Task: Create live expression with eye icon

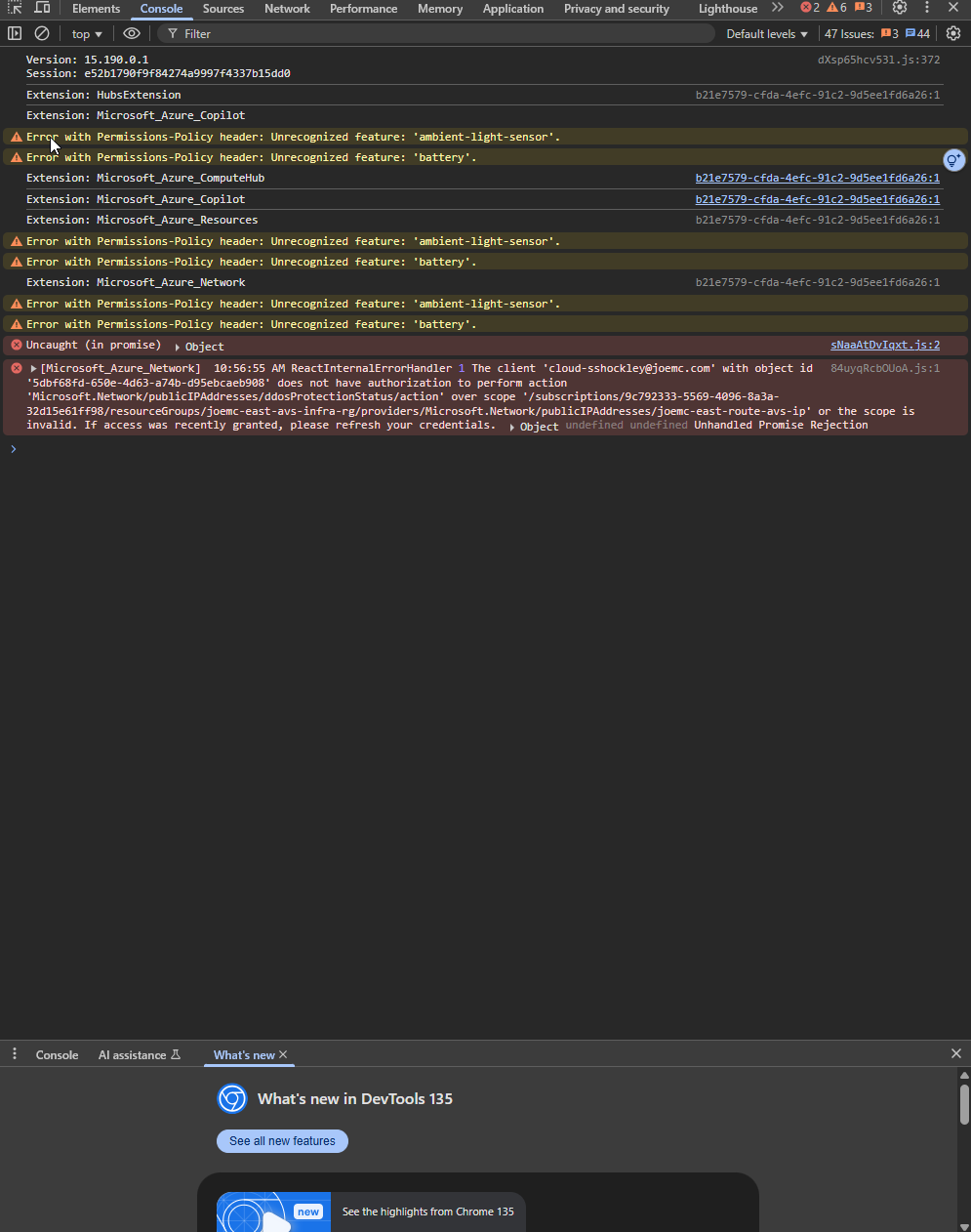Action: (132, 33)
